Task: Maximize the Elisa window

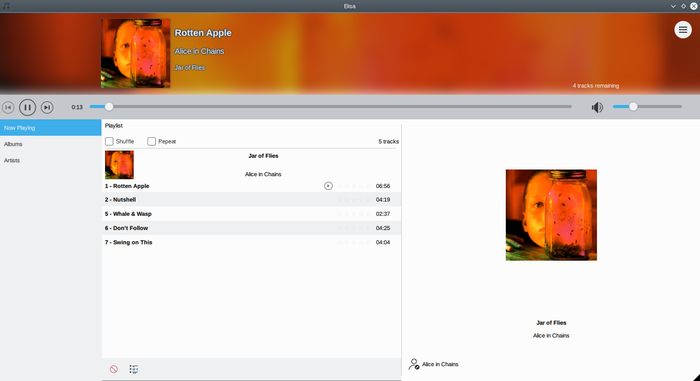Action: click(683, 6)
